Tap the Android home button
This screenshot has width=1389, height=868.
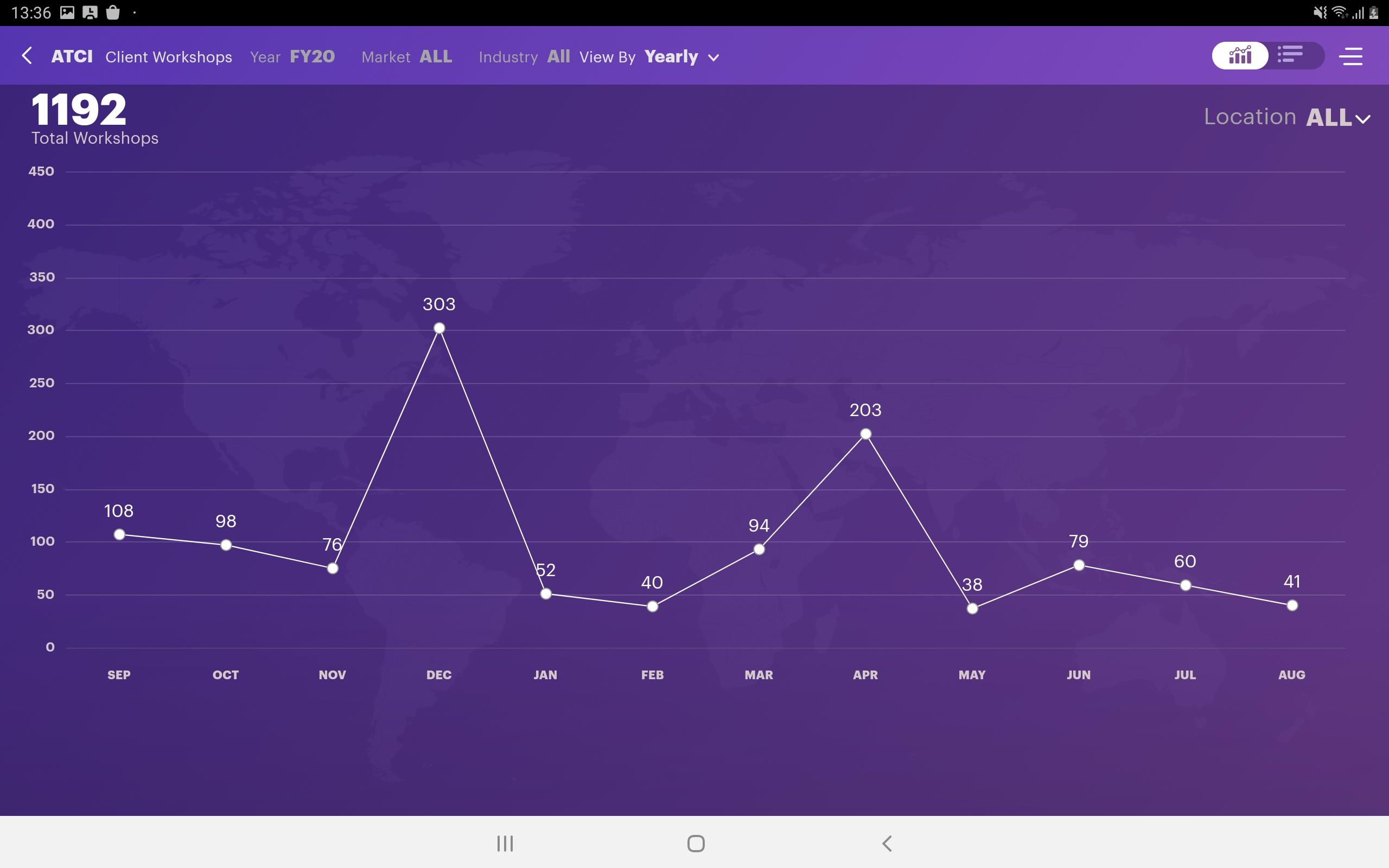tap(696, 843)
